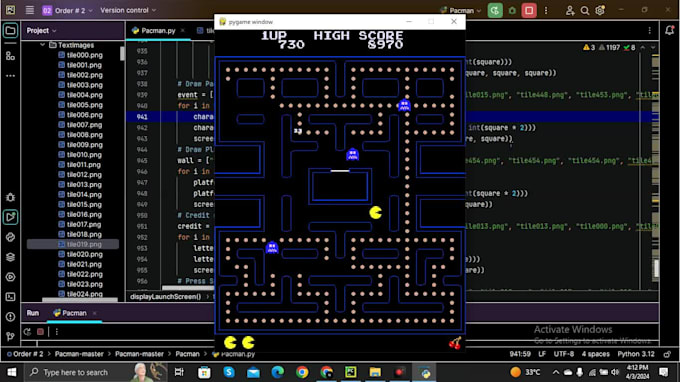Click the project tree vertical scrollbar
Viewport: 680px width, 382px height.
(x=122, y=53)
